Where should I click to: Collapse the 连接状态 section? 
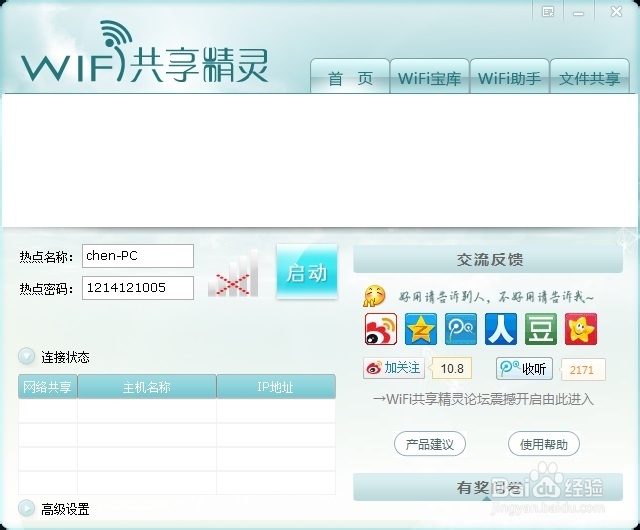pyautogui.click(x=27, y=356)
